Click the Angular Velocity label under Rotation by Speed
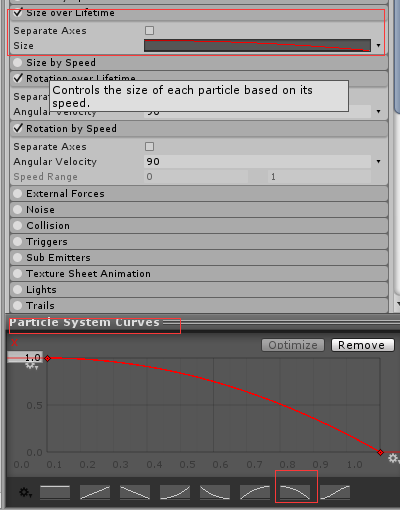Screen dimensions: 400x510 [55, 162]
